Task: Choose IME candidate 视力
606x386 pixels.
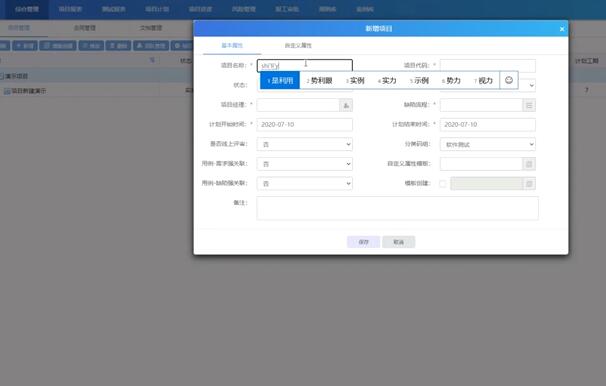Action: click(483, 80)
